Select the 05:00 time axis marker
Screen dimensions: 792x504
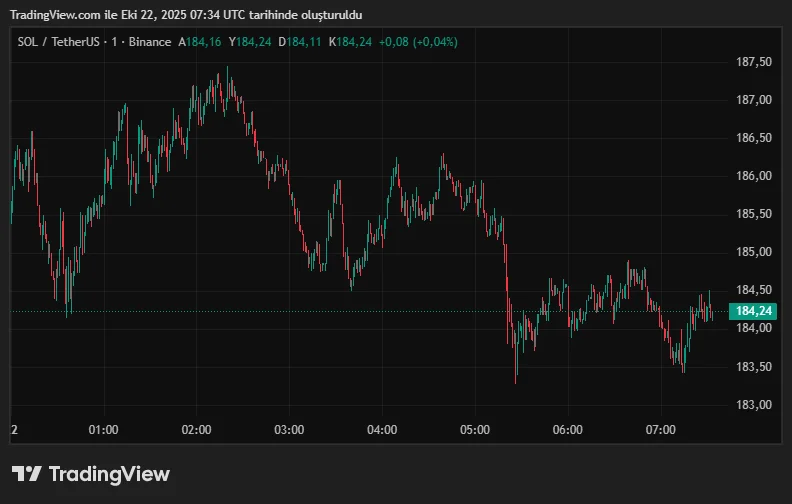[x=475, y=430]
